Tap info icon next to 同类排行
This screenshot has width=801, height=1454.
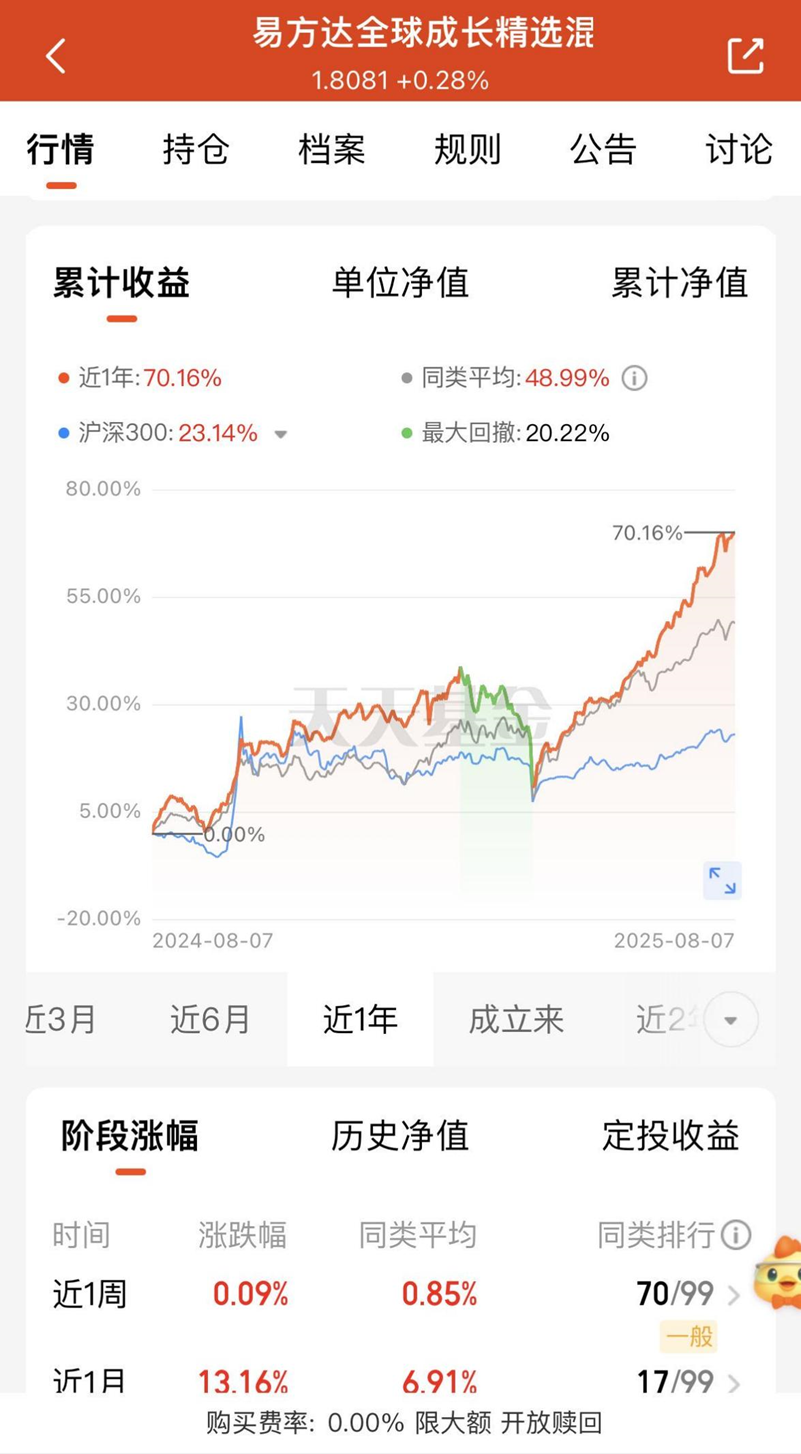click(x=736, y=1235)
